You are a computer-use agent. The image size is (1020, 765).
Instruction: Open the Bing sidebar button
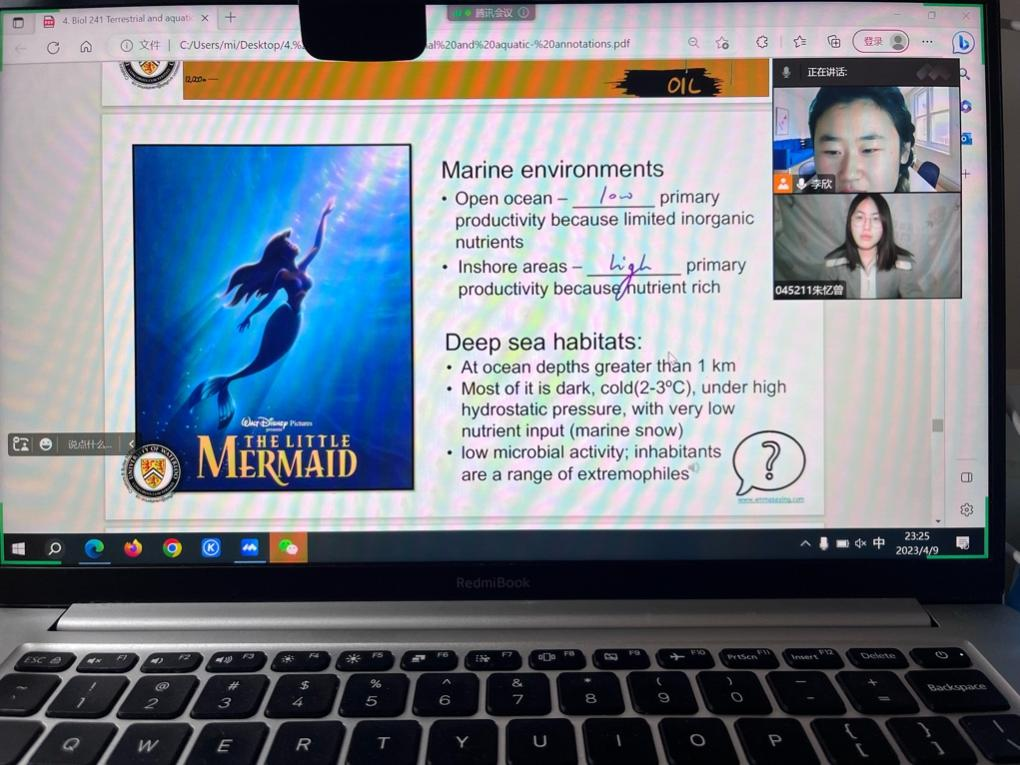point(962,42)
